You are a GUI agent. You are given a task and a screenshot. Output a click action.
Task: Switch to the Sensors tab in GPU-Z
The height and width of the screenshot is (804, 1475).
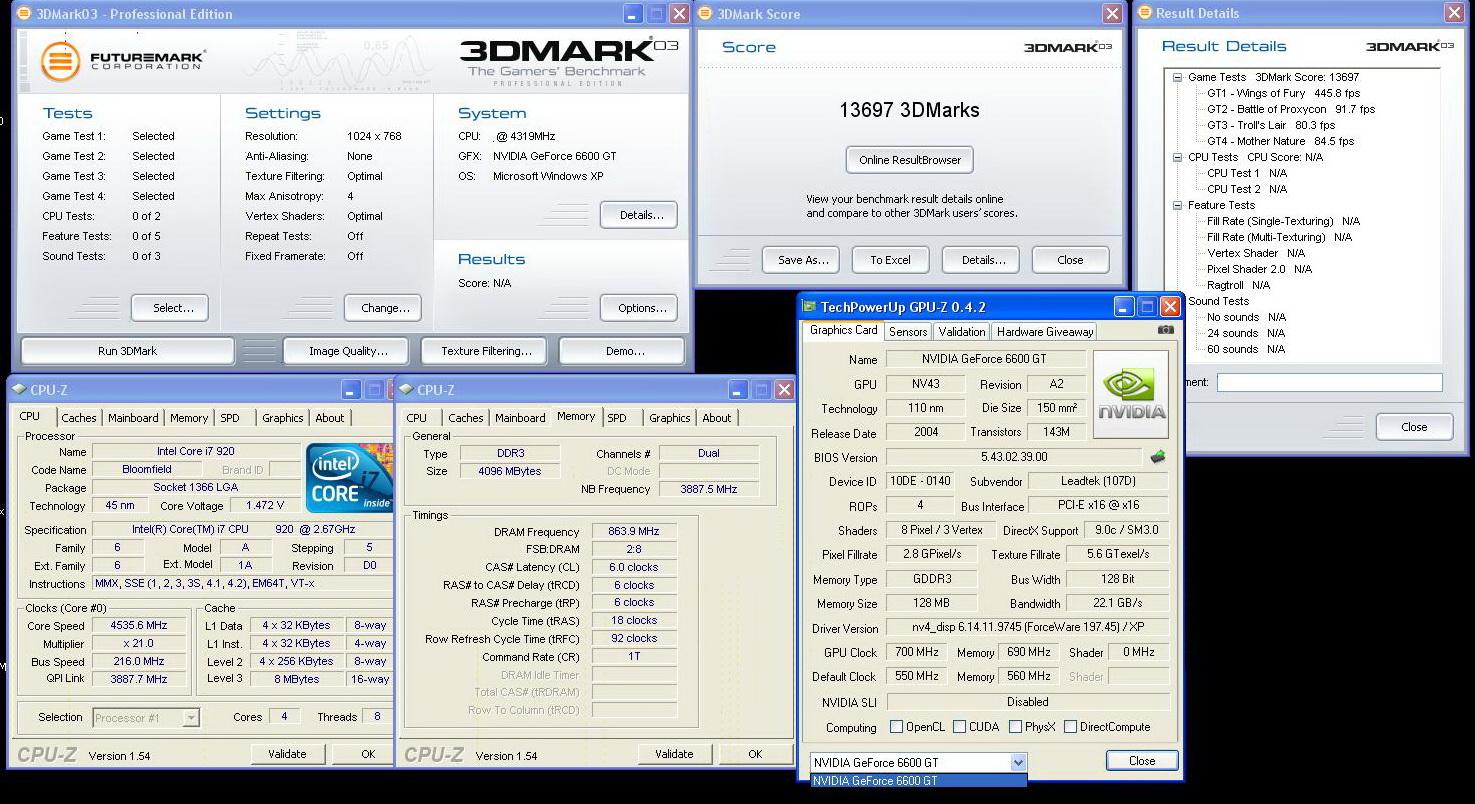907,331
